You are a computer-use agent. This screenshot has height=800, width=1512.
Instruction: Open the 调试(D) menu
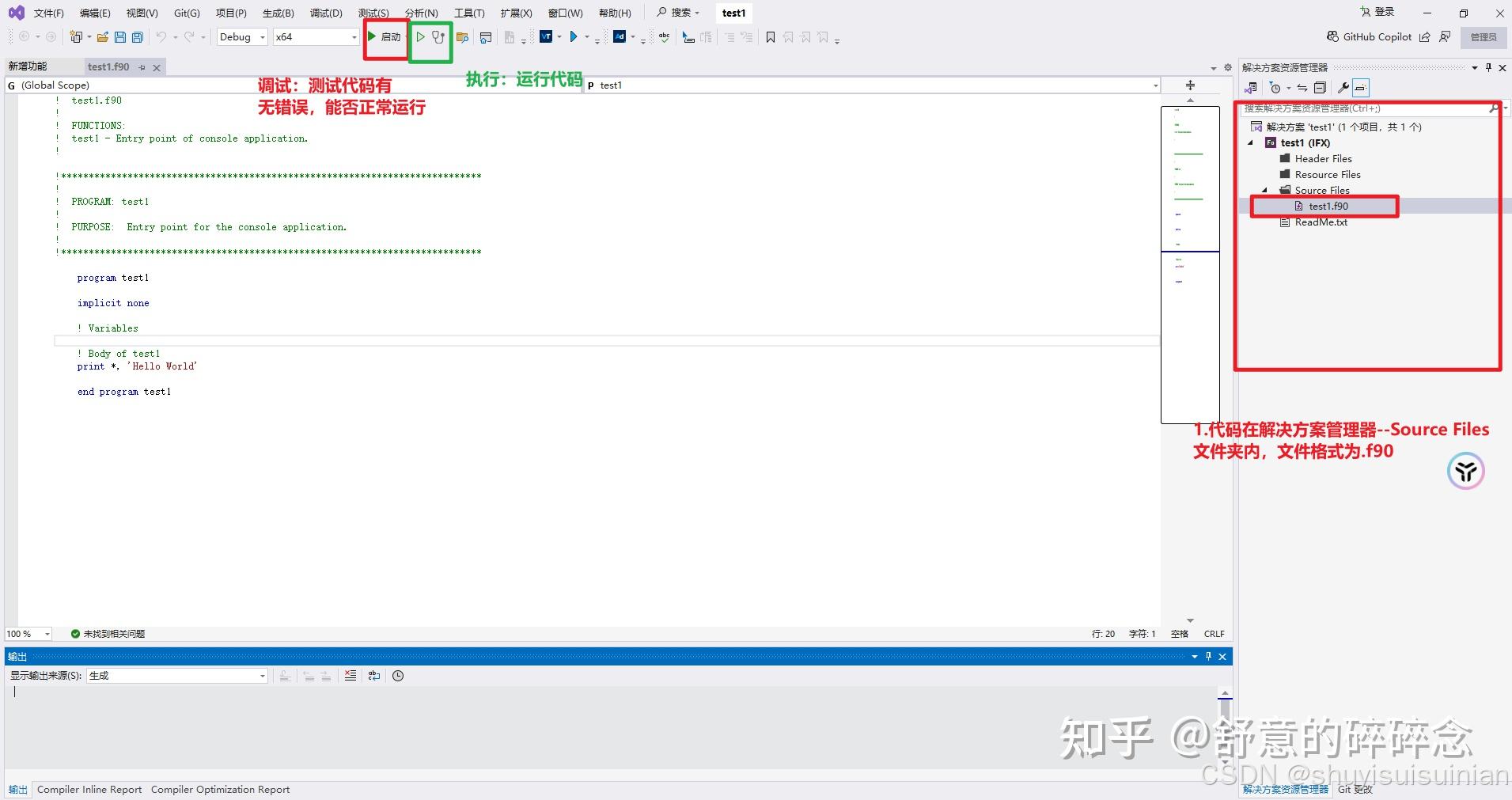tap(325, 13)
